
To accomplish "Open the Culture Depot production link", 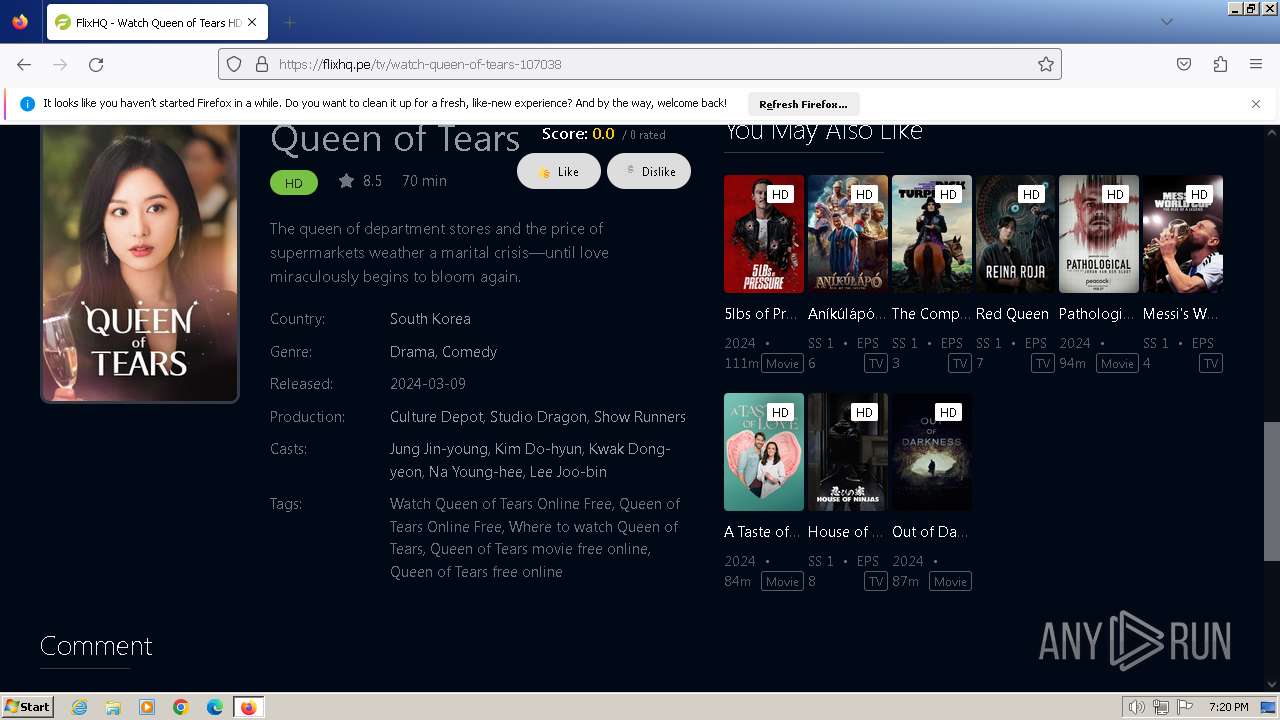I will (x=437, y=417).
